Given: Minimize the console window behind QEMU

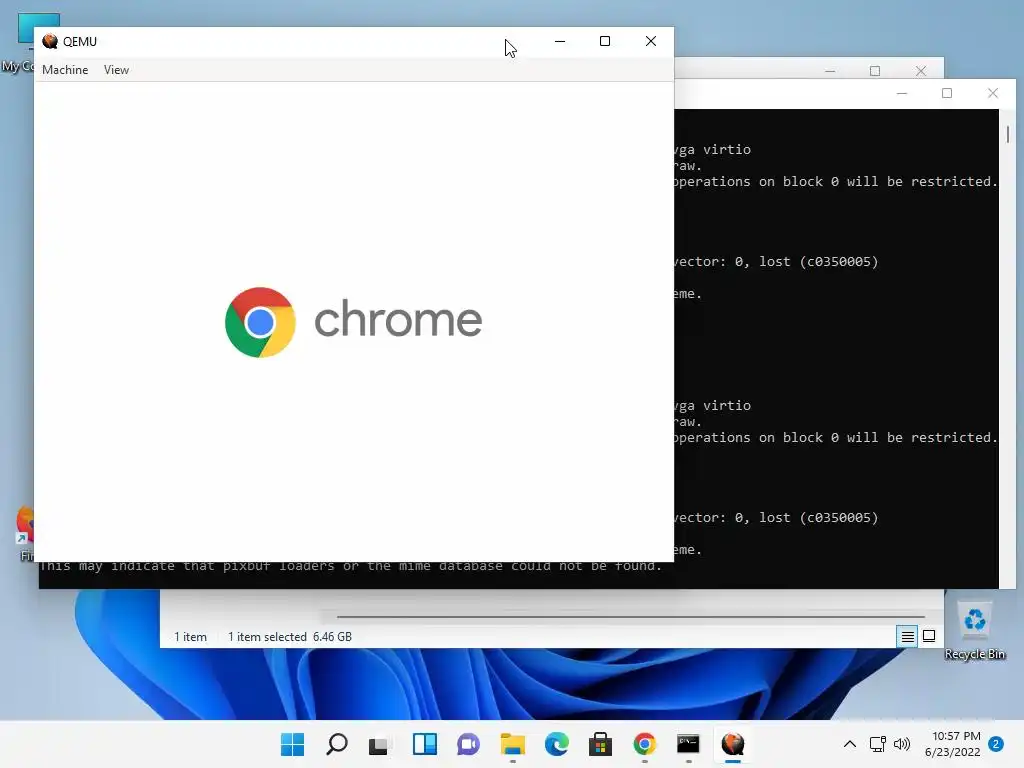Looking at the screenshot, I should tap(902, 93).
